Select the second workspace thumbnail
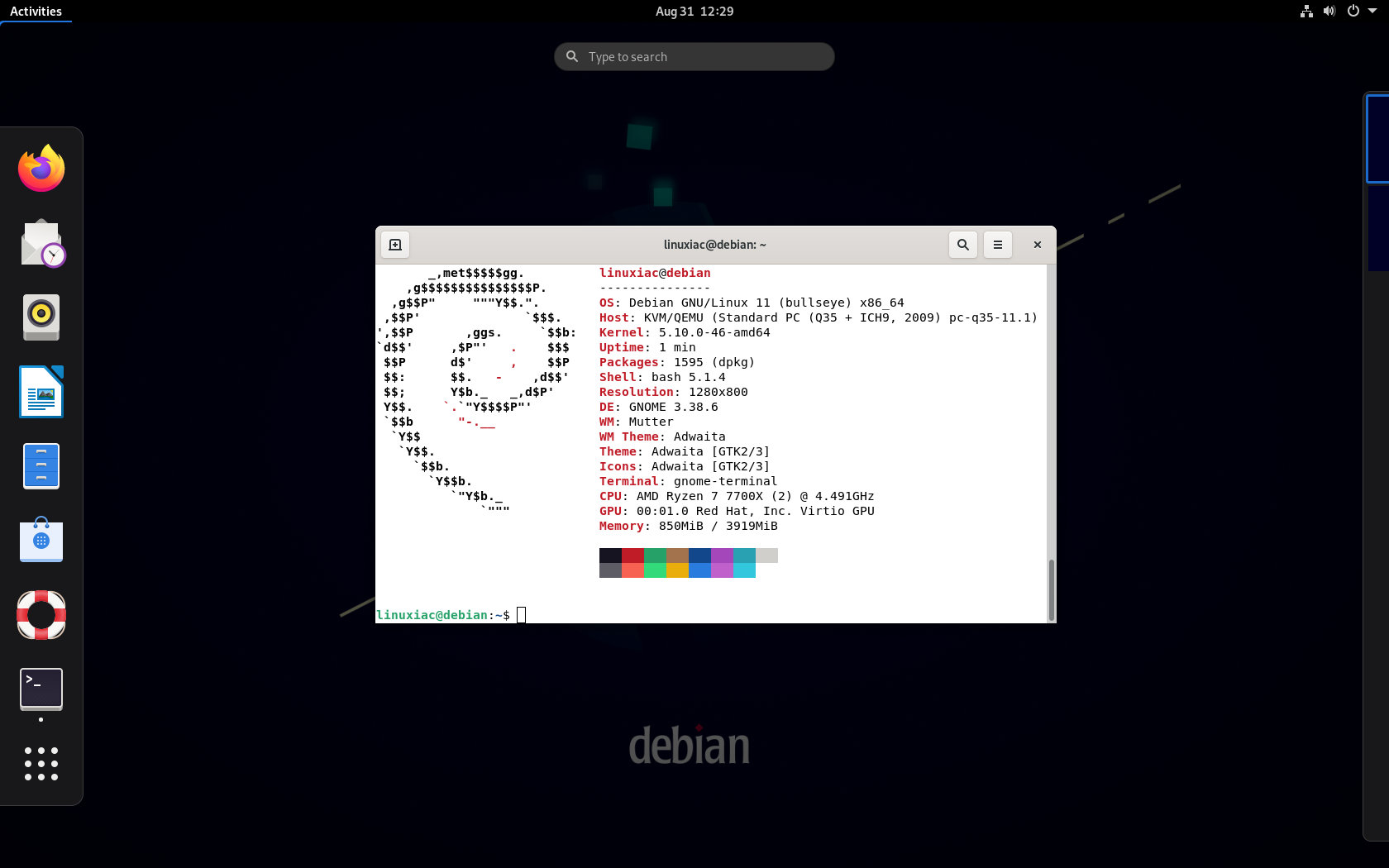Image resolution: width=1389 pixels, height=868 pixels. pyautogui.click(x=1378, y=228)
